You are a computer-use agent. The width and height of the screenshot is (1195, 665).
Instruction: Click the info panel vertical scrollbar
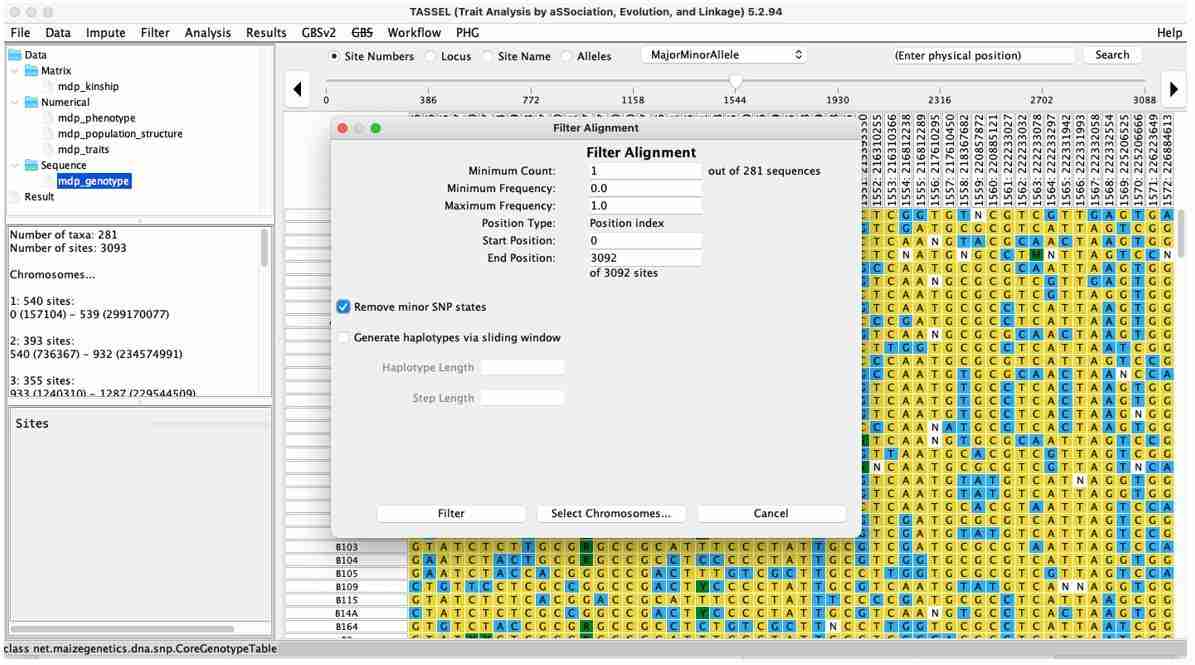tap(265, 248)
